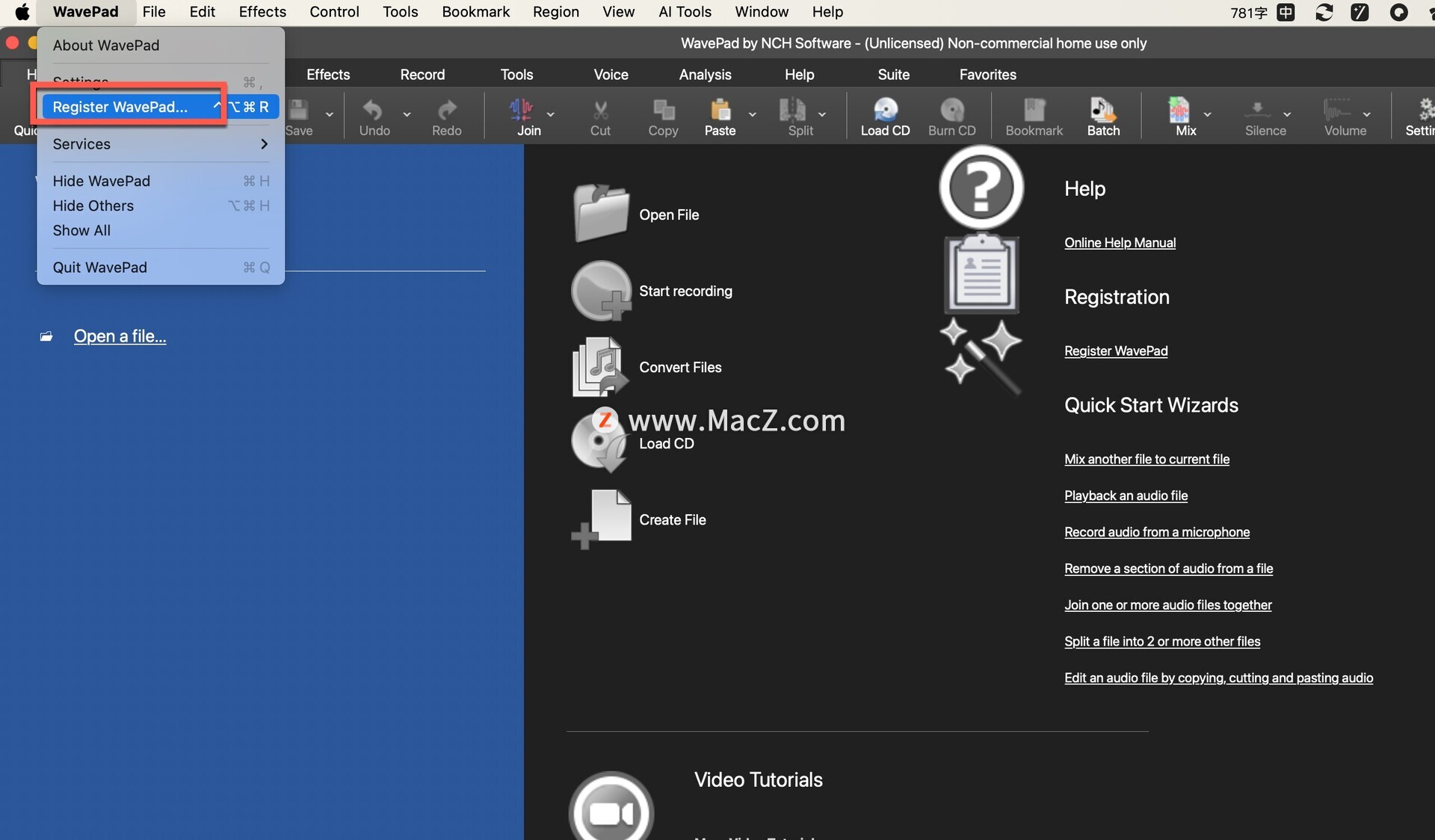Click the Volume toolbar icon
The image size is (1435, 840).
tap(1338, 111)
